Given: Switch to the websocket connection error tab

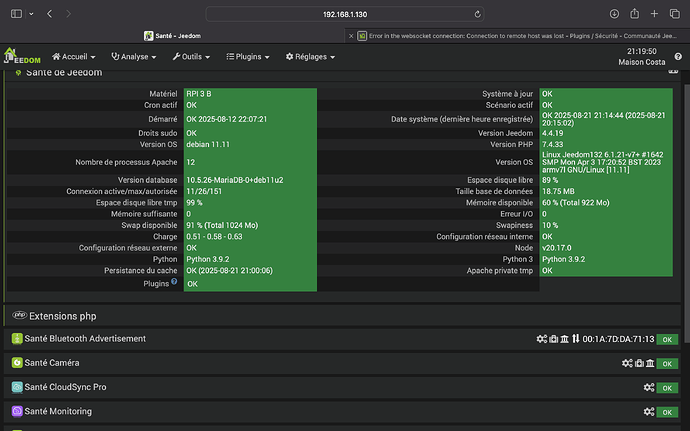Looking at the screenshot, I should click(516, 36).
